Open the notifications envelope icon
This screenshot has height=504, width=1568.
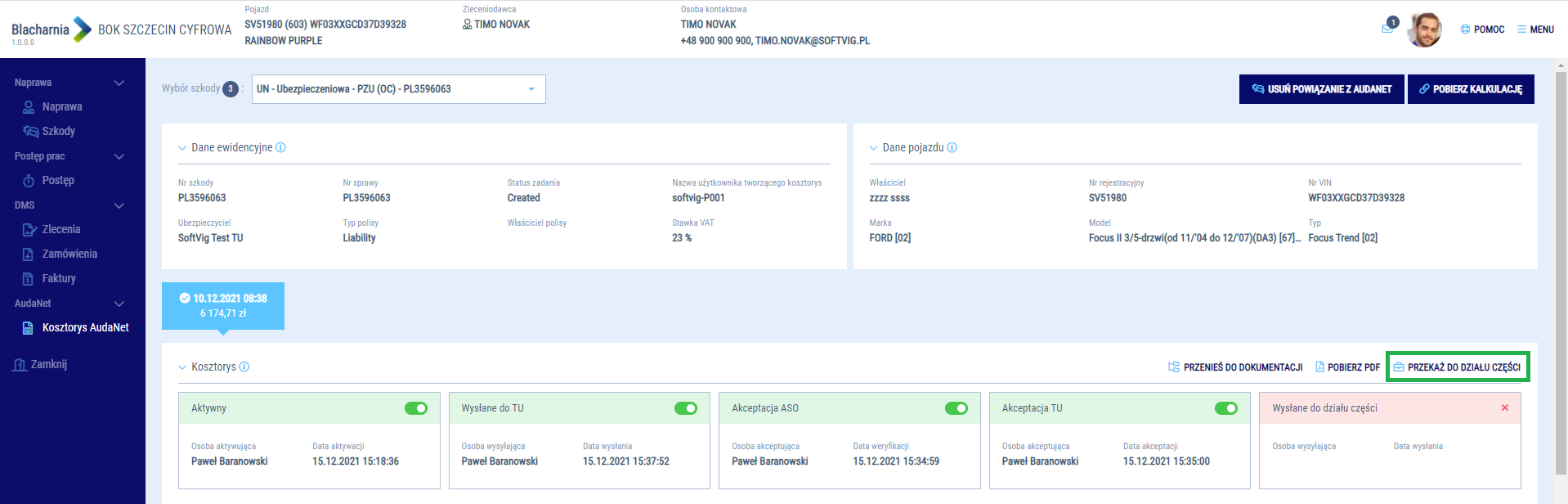[x=1388, y=28]
